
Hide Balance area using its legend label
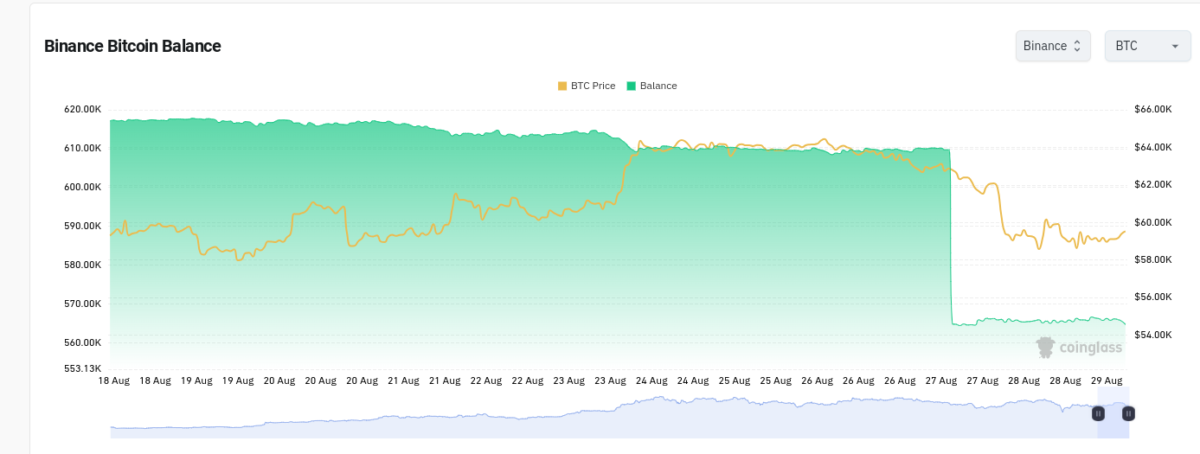[x=658, y=86]
